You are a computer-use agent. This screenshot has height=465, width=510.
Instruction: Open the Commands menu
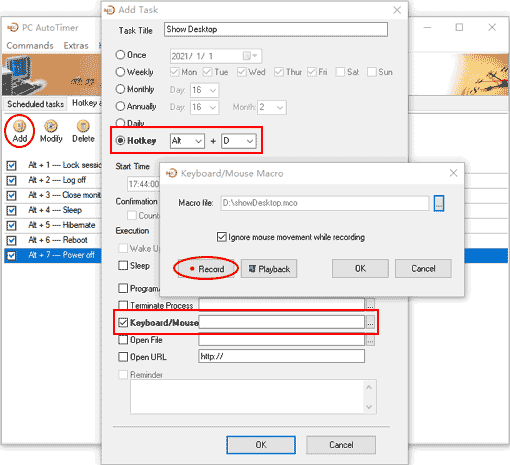[x=30, y=45]
